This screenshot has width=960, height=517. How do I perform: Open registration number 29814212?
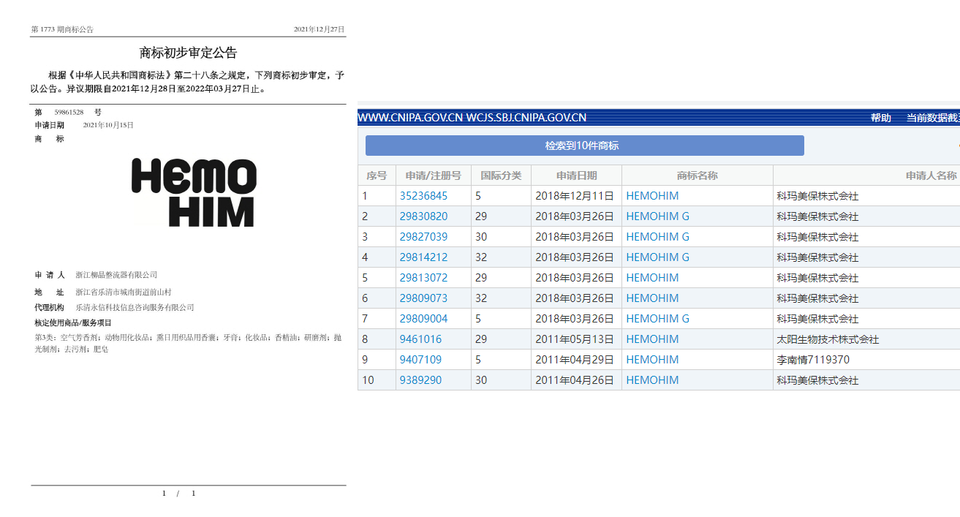(x=423, y=257)
